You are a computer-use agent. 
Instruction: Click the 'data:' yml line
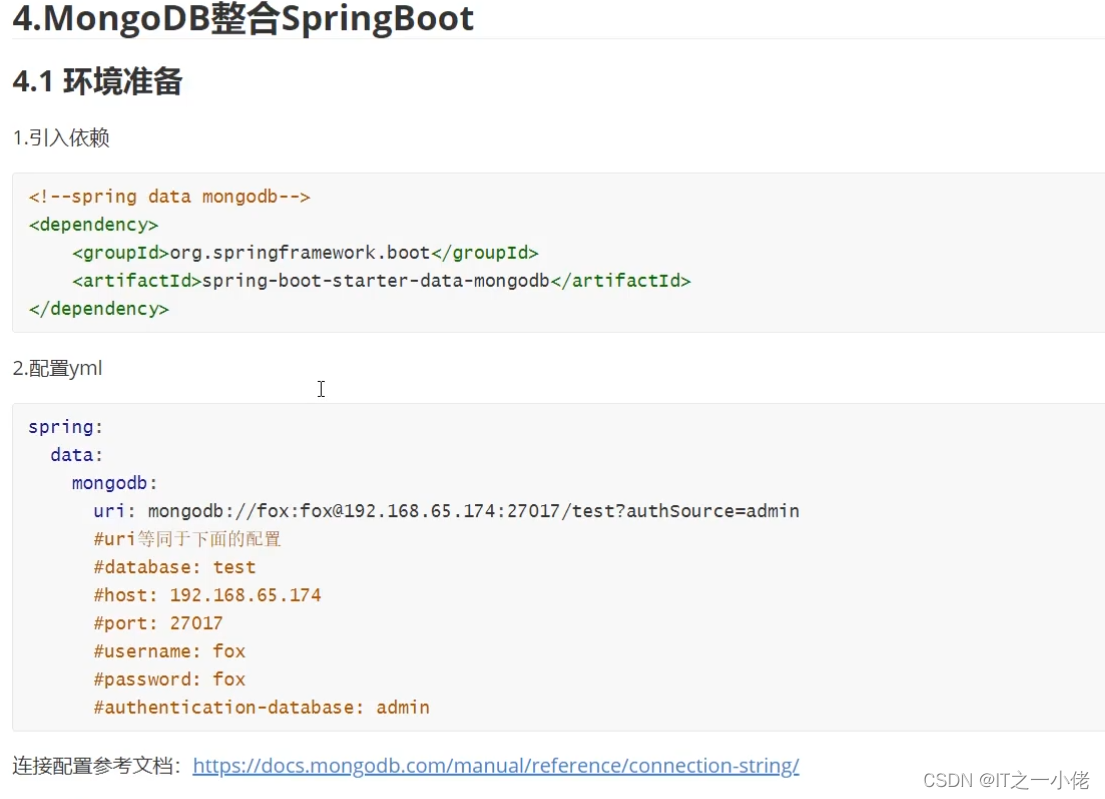pos(77,455)
